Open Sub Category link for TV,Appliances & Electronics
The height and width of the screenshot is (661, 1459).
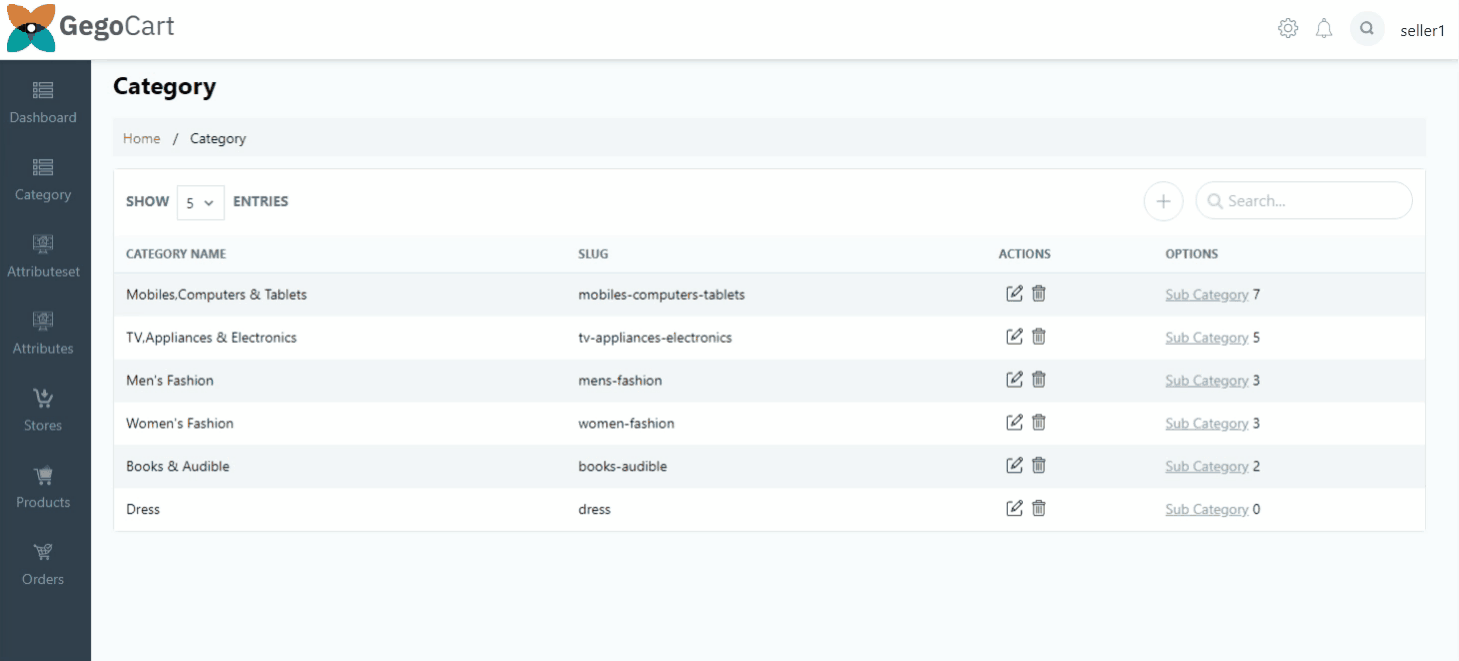(1206, 338)
